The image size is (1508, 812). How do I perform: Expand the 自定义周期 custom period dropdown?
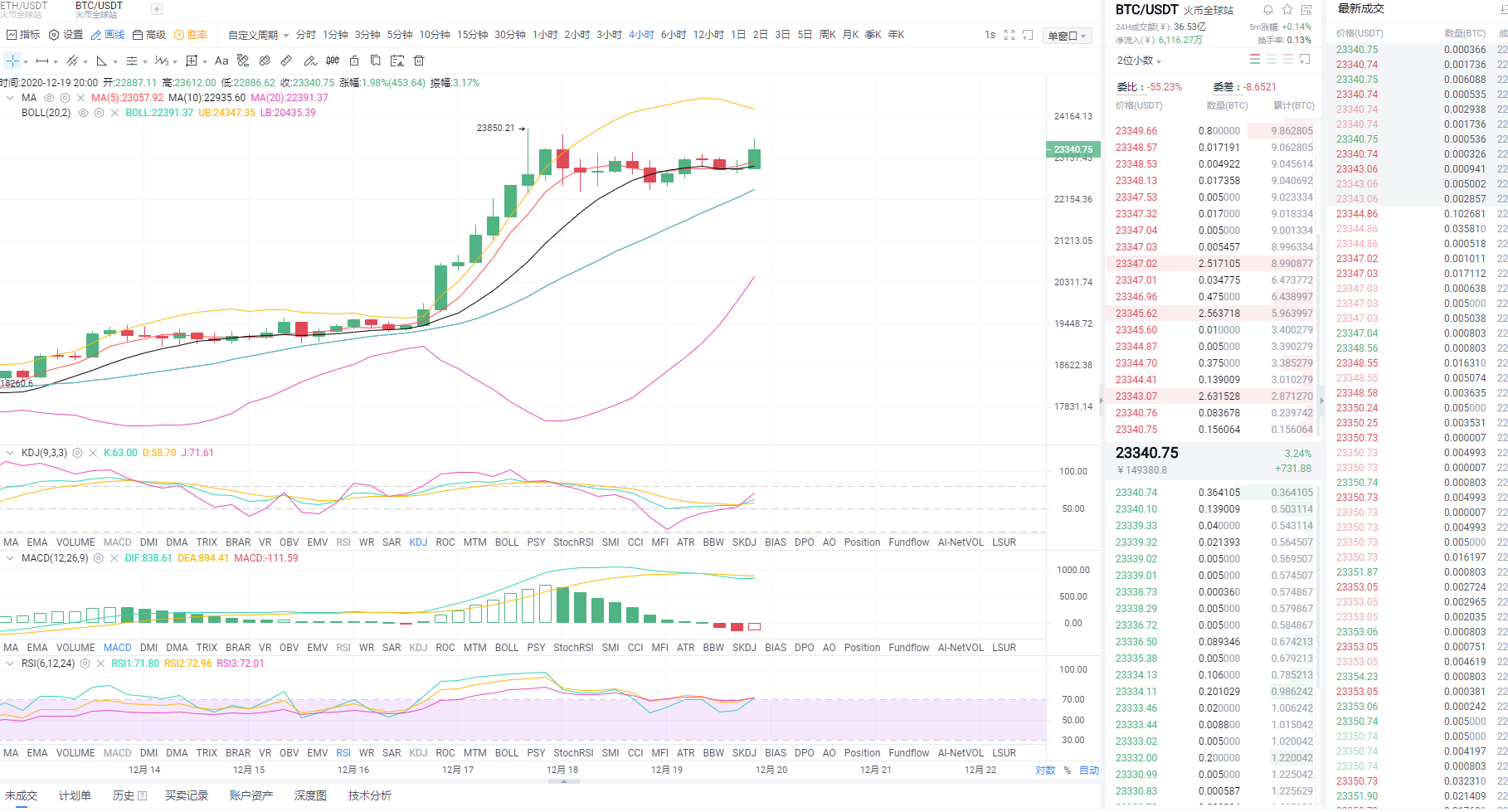258,35
